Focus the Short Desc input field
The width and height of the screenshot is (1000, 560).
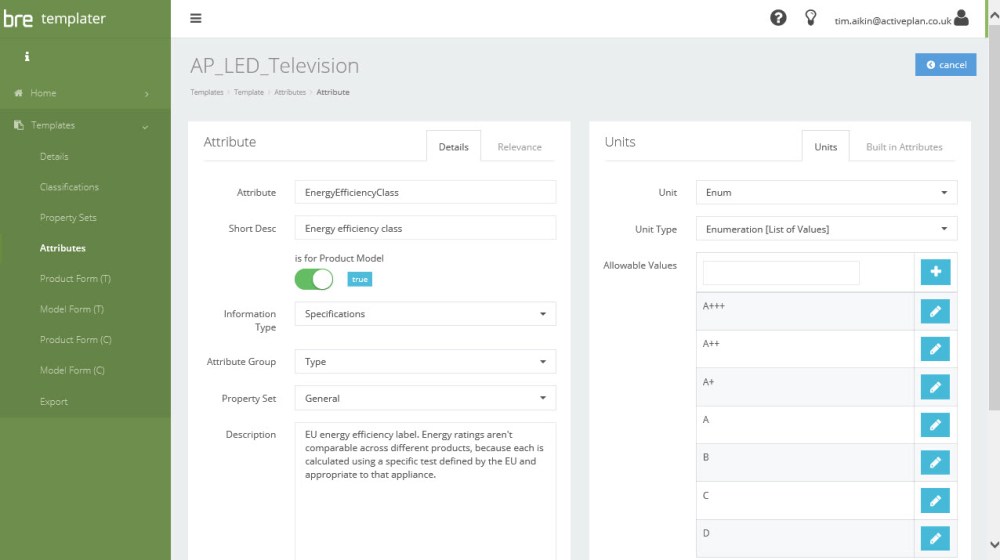click(x=425, y=228)
